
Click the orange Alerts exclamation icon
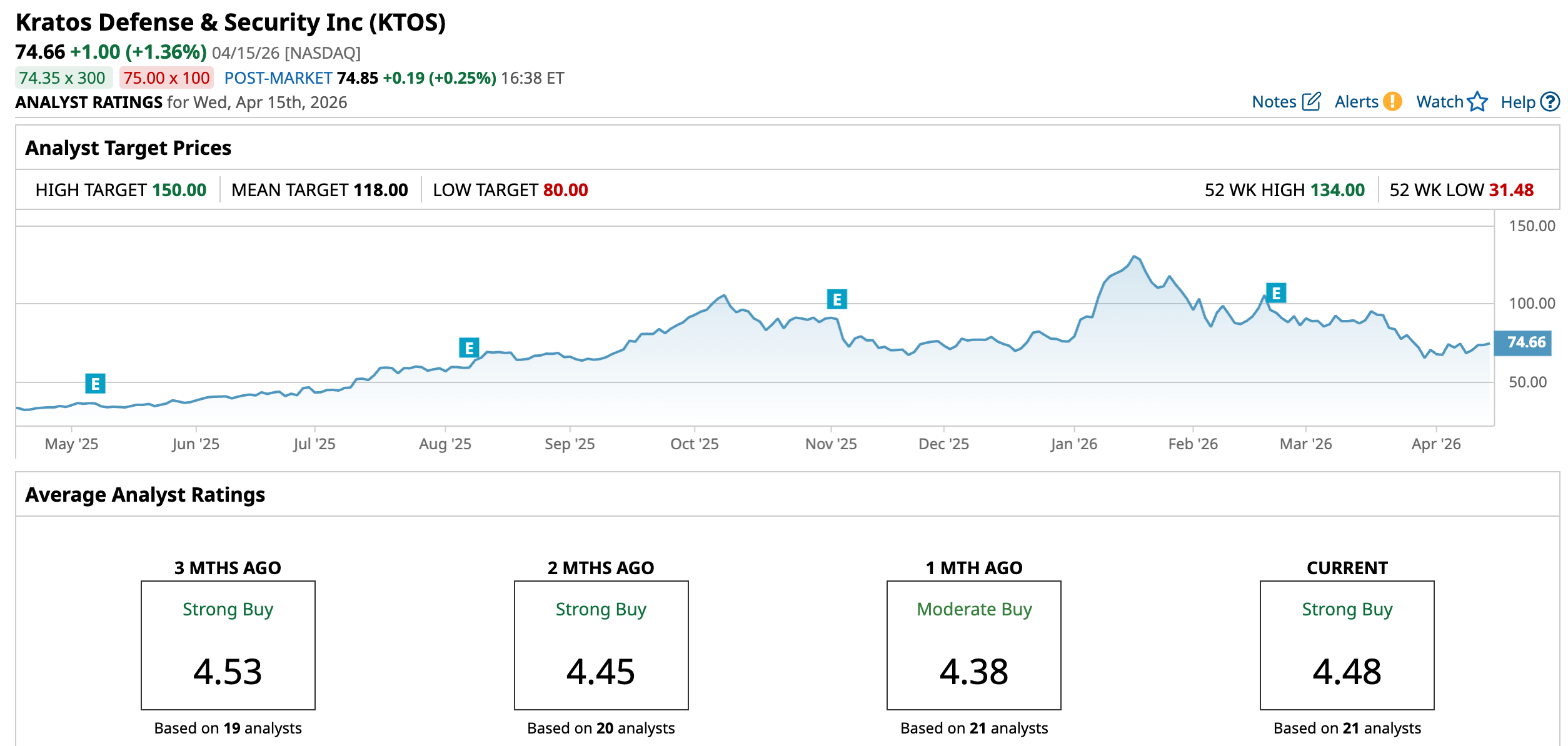point(1392,101)
